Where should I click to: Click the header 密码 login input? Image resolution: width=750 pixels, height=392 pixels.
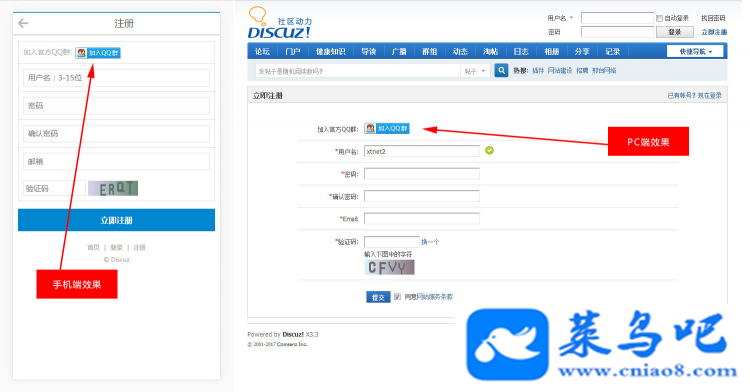[617, 32]
